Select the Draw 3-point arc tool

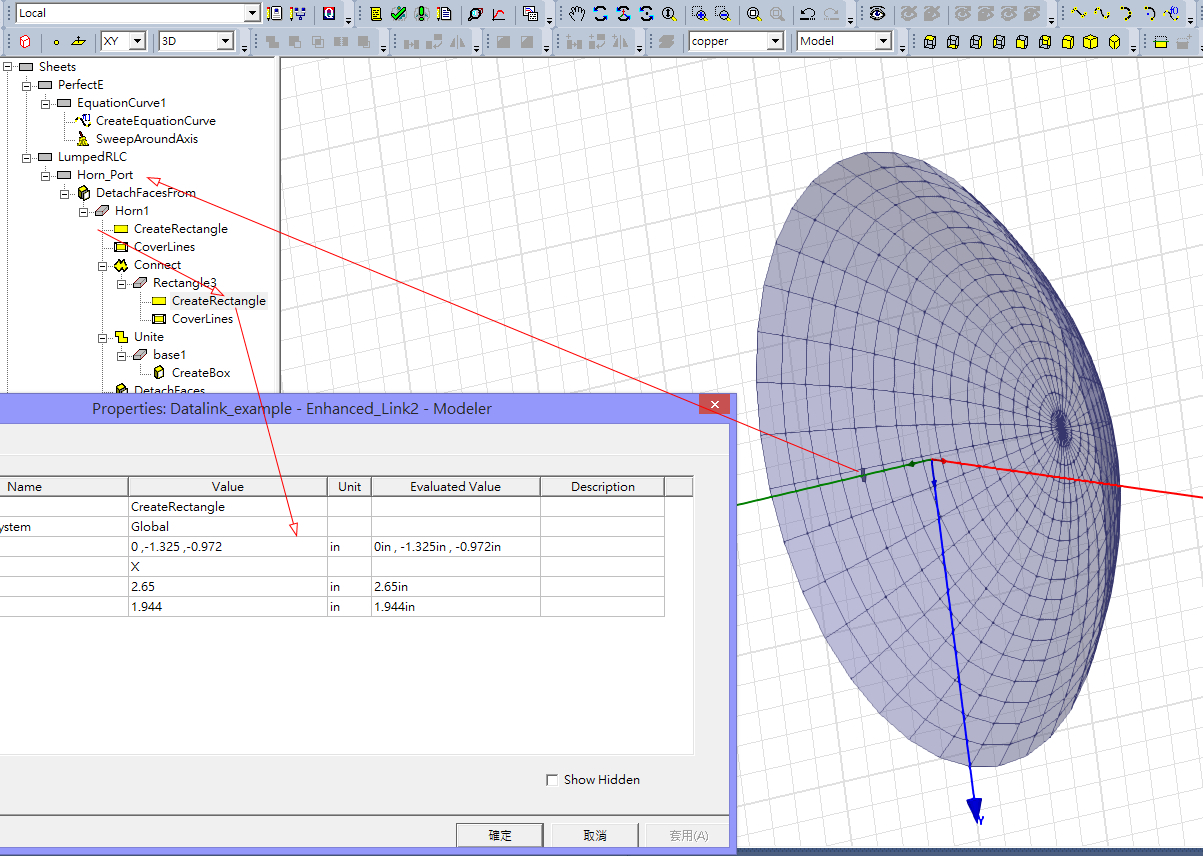1126,13
